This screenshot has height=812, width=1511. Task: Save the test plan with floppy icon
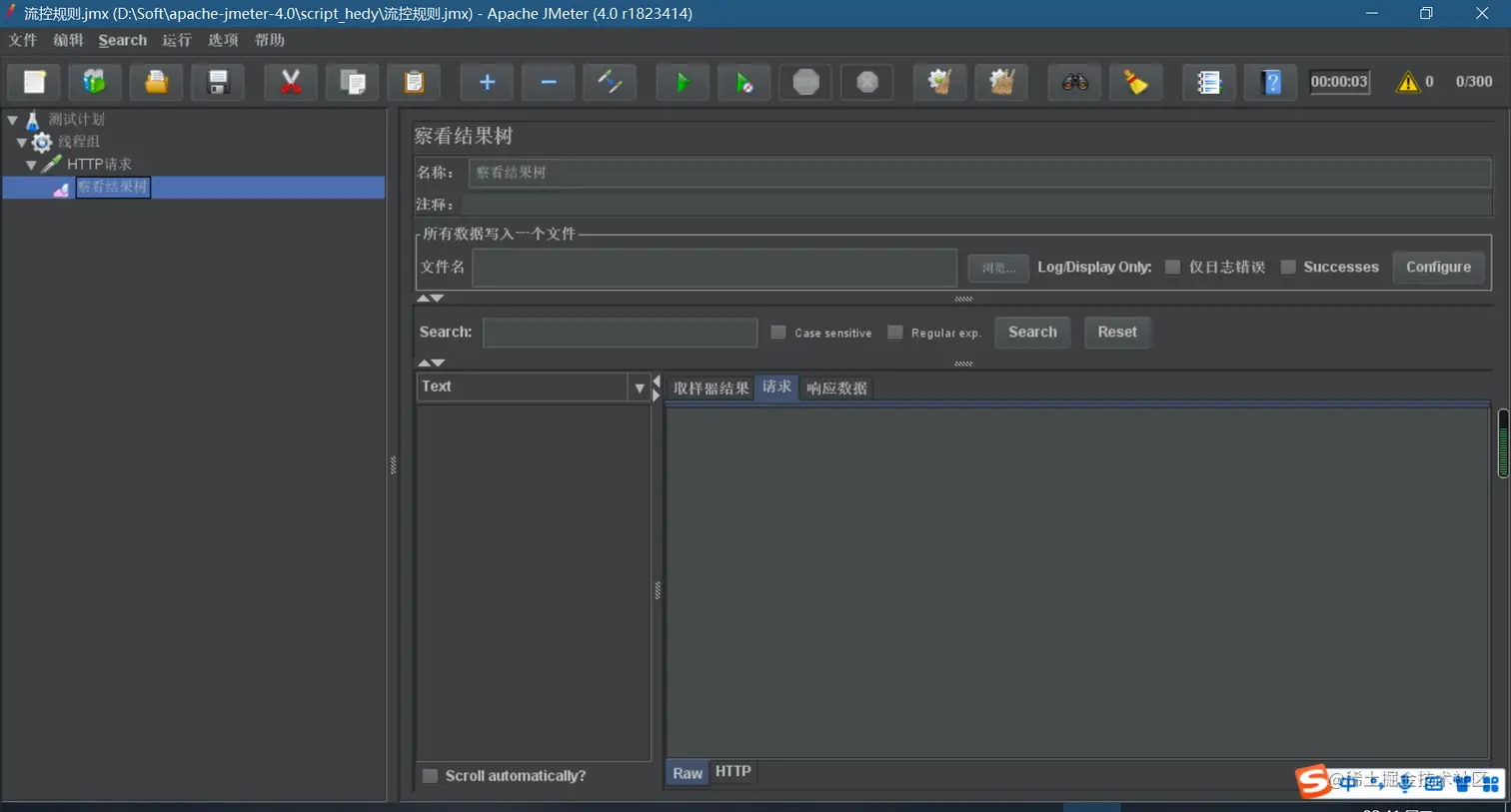[218, 82]
